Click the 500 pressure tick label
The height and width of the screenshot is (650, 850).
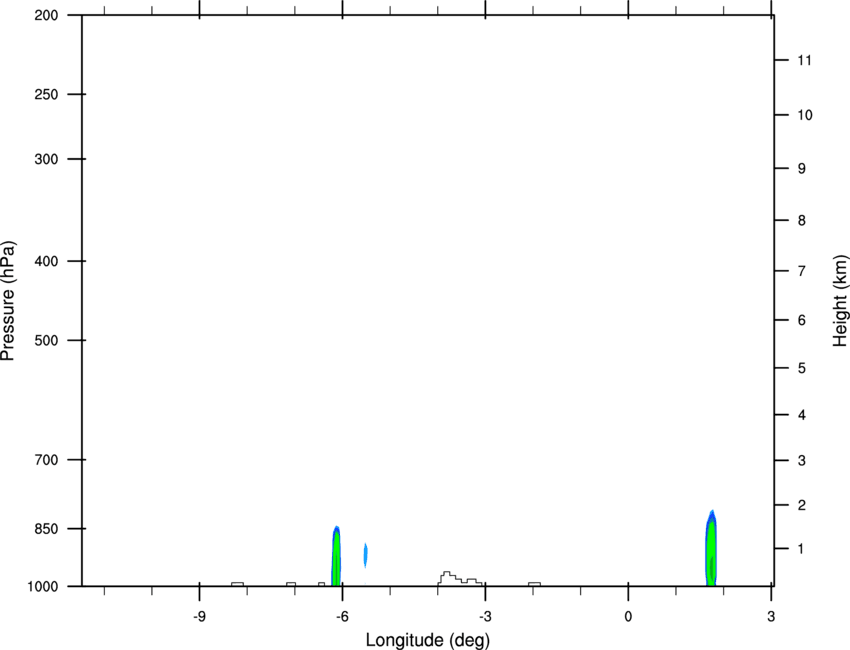(x=46, y=340)
